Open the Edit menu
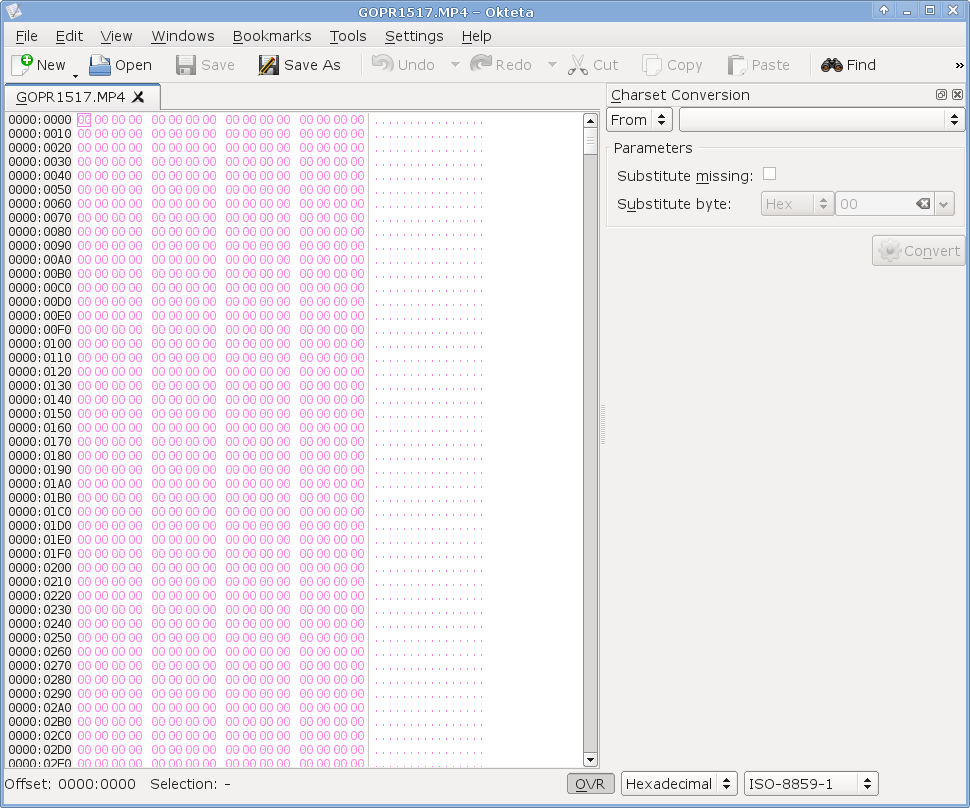The image size is (970, 808). pos(69,36)
